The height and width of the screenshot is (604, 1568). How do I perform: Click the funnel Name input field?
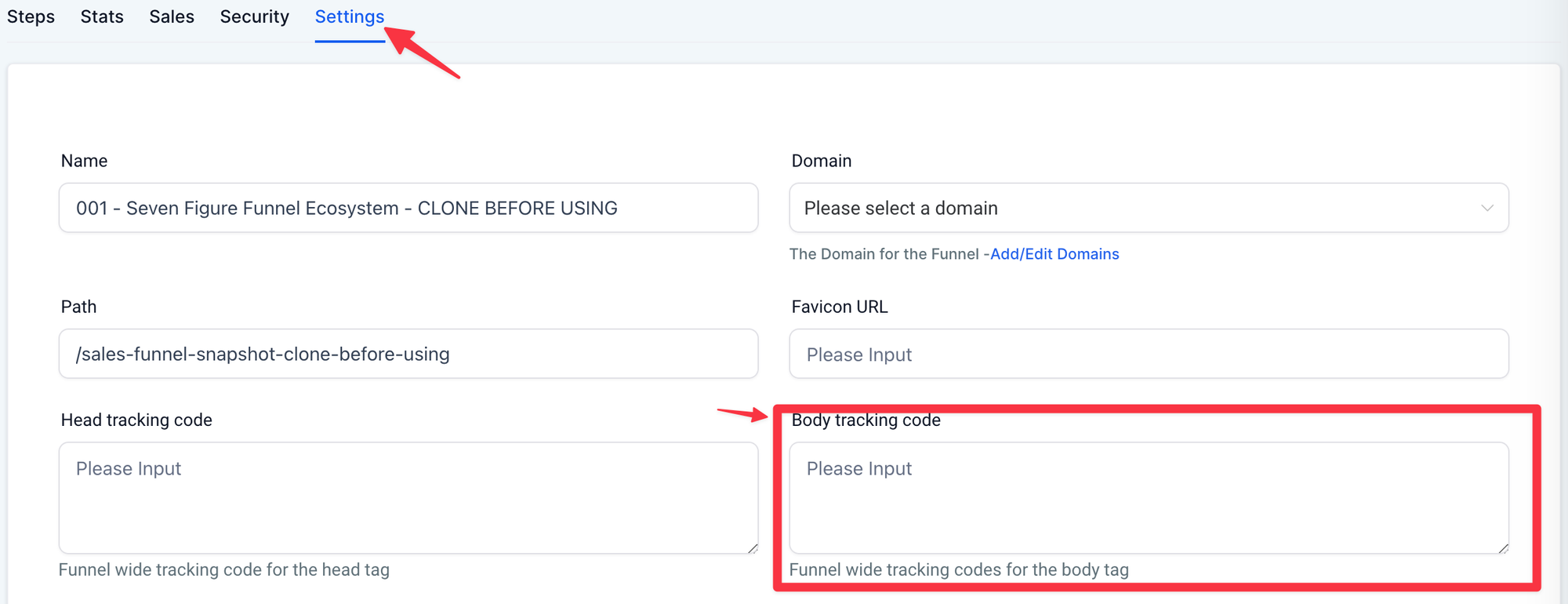408,208
